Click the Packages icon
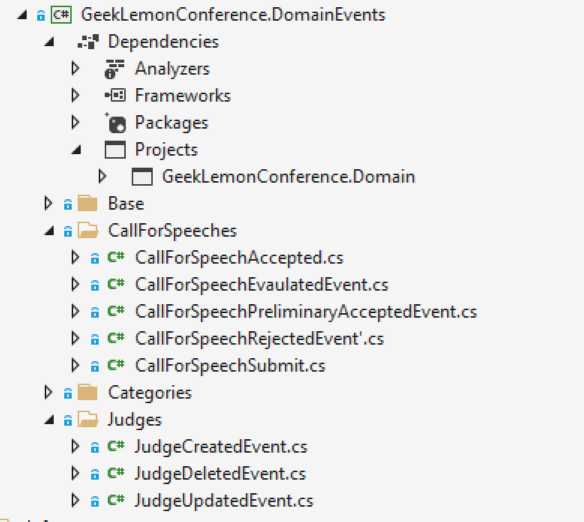The width and height of the screenshot is (584, 522). pyautogui.click(x=115, y=123)
